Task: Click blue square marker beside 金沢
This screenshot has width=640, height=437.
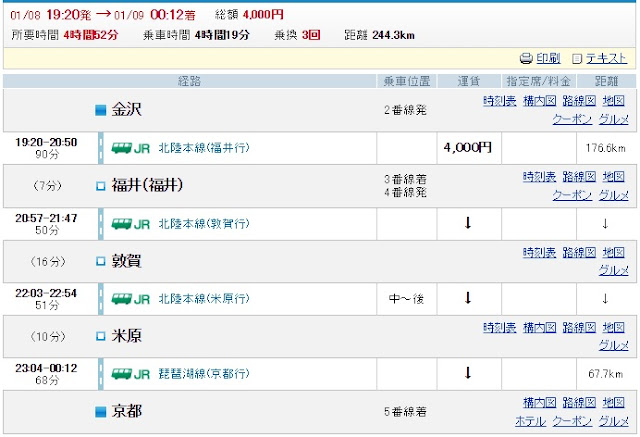Action: pyautogui.click(x=101, y=110)
